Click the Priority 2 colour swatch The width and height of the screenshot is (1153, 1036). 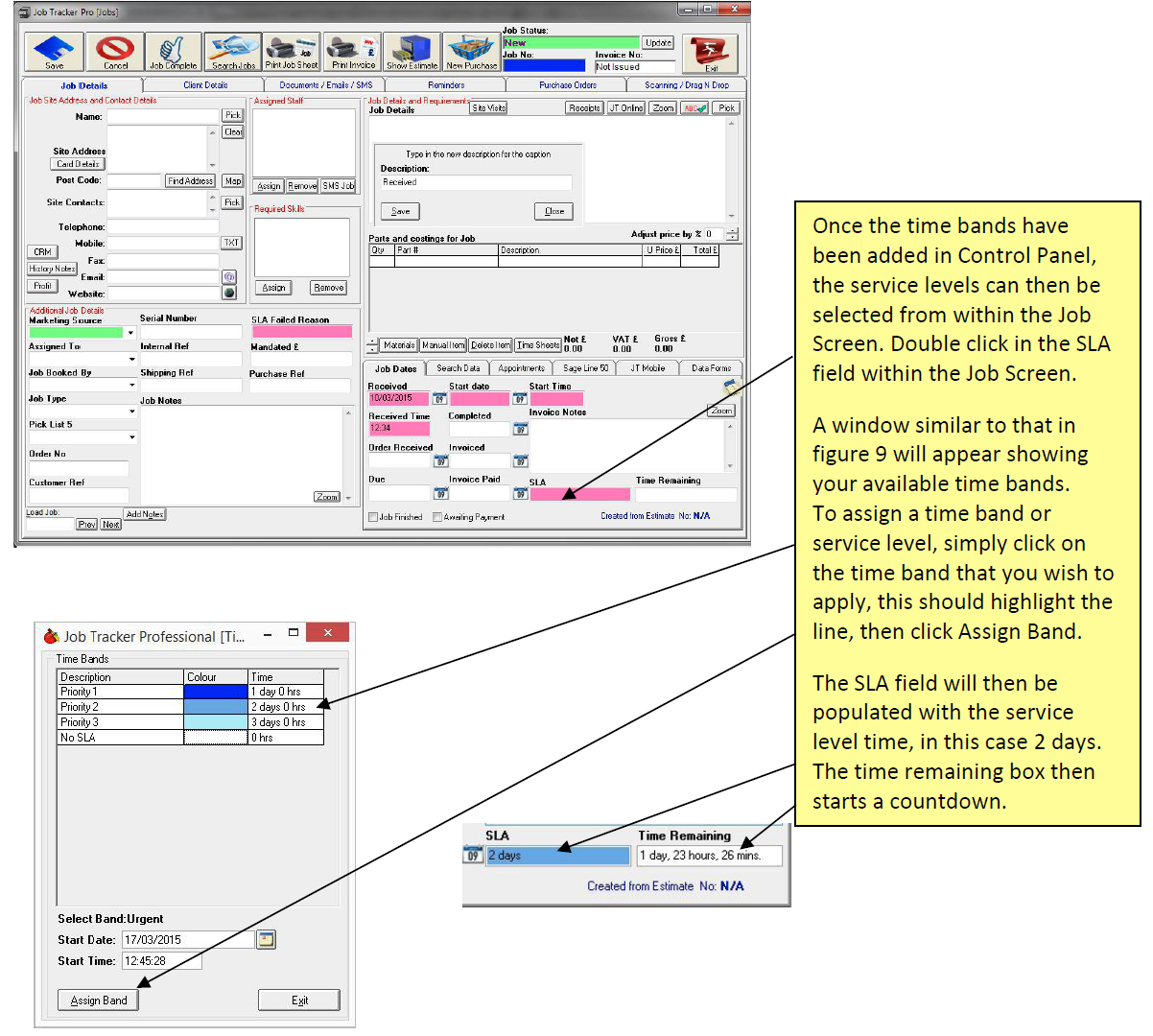tap(216, 707)
